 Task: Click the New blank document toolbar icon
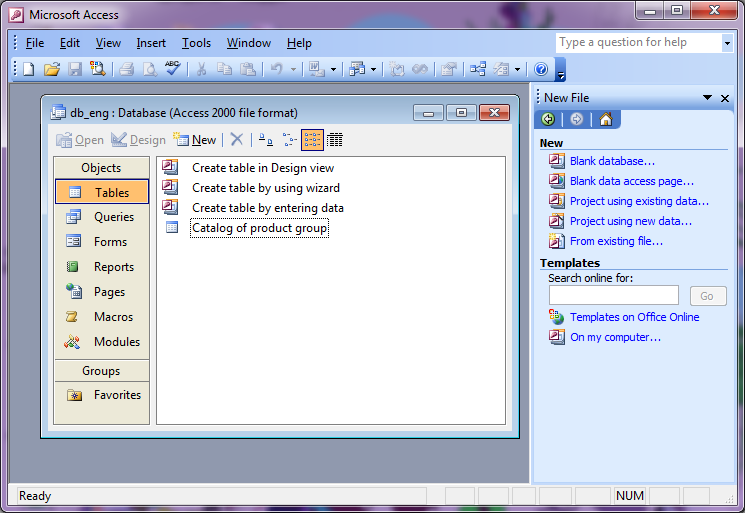point(29,69)
